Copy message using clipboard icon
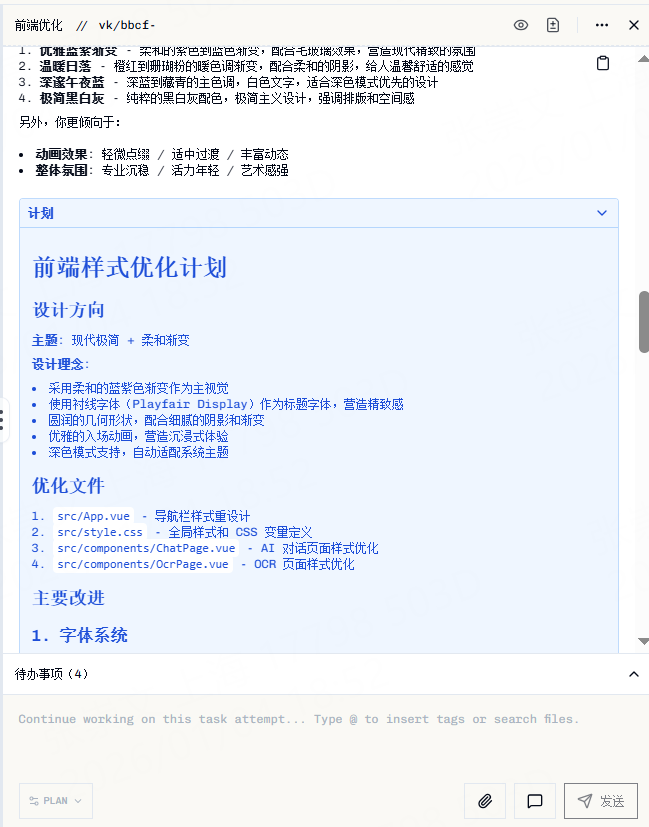The width and height of the screenshot is (649, 827). point(603,63)
